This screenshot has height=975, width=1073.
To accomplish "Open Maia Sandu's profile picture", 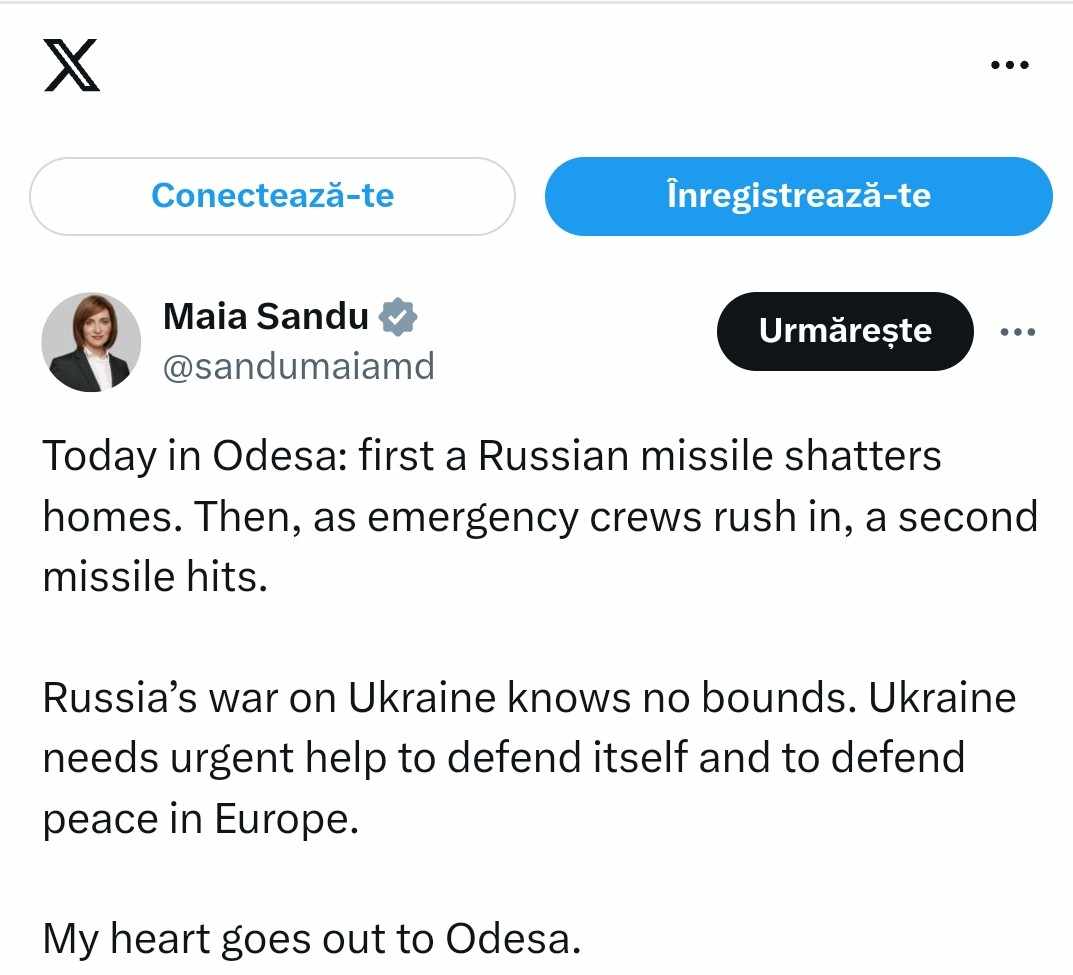I will (91, 342).
